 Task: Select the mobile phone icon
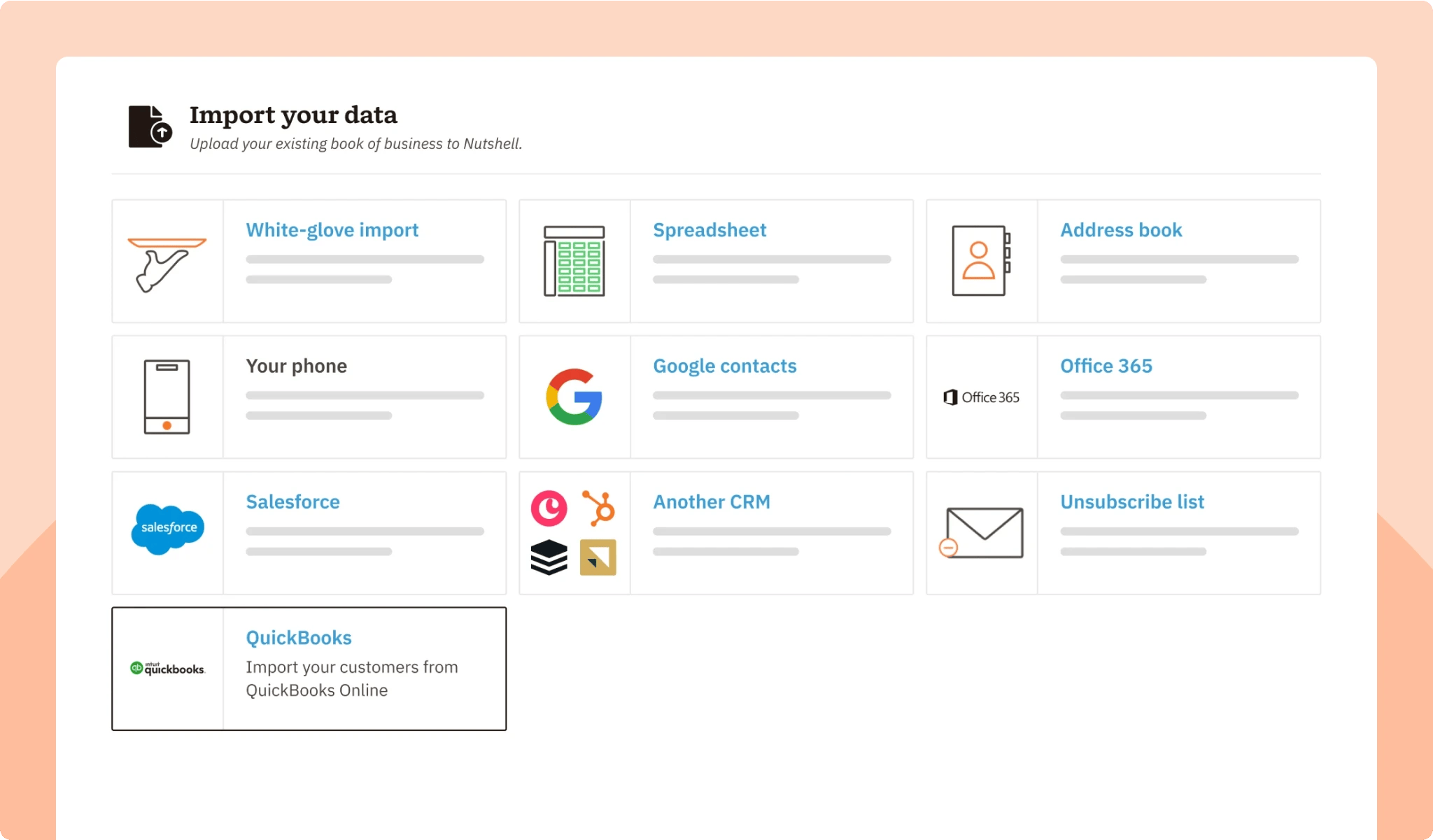coord(168,396)
